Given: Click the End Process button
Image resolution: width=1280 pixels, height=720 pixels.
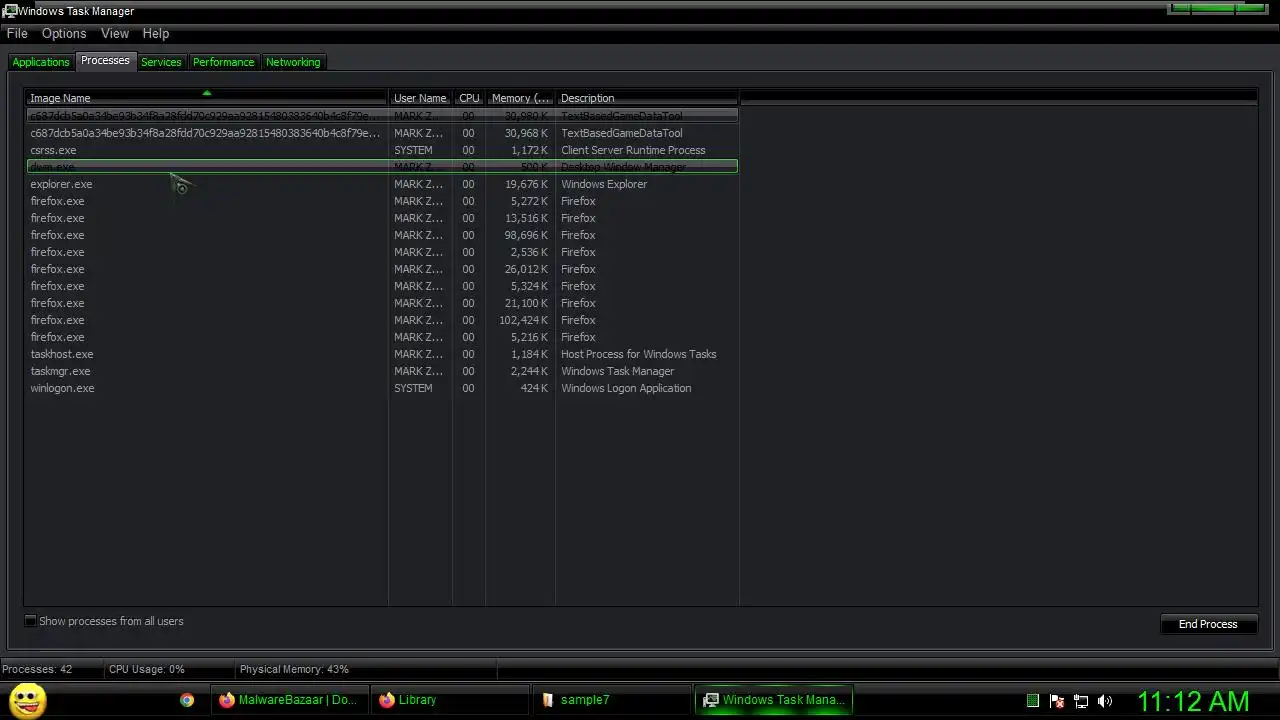Looking at the screenshot, I should pyautogui.click(x=1208, y=624).
